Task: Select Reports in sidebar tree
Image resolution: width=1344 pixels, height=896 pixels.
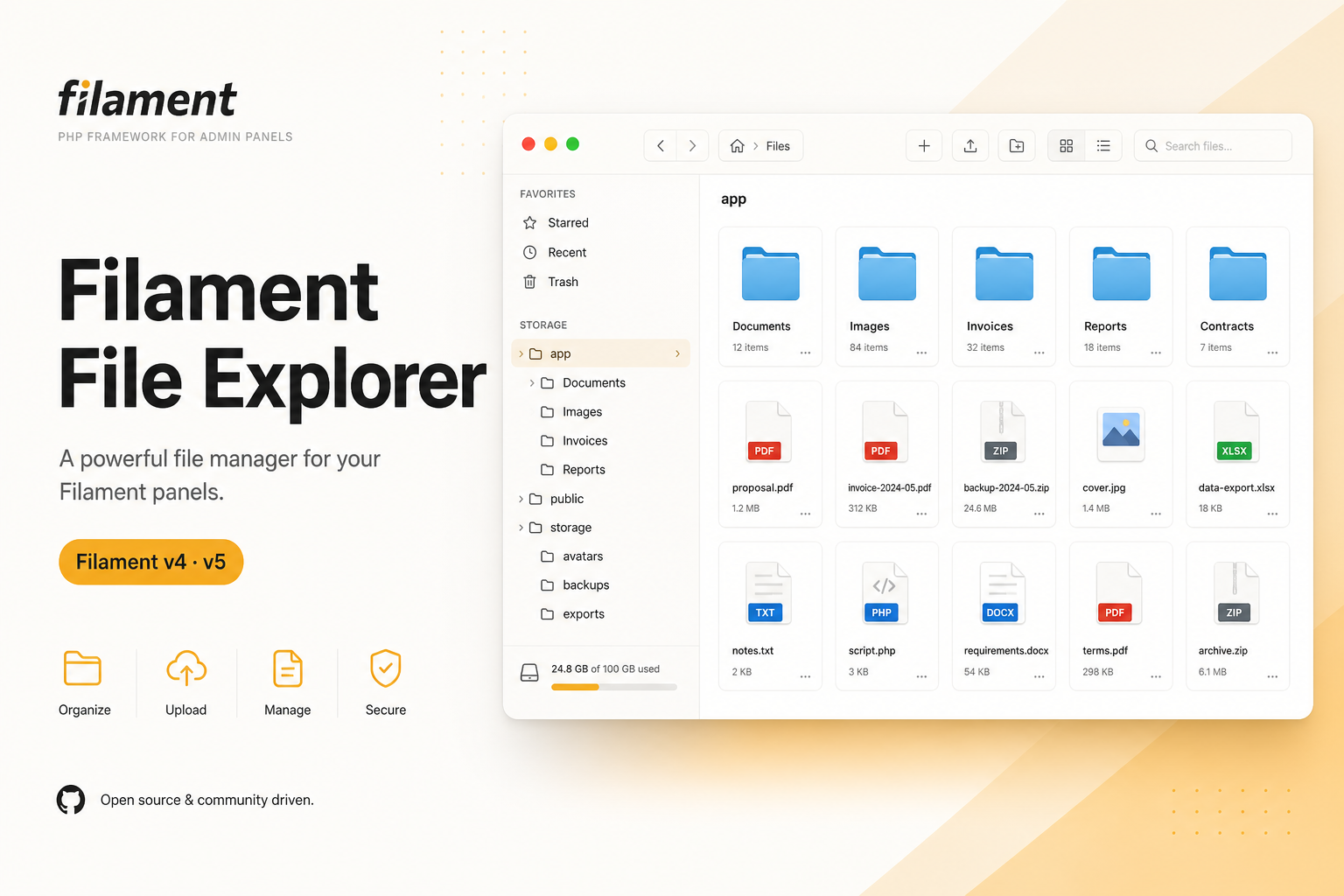Action: [584, 470]
